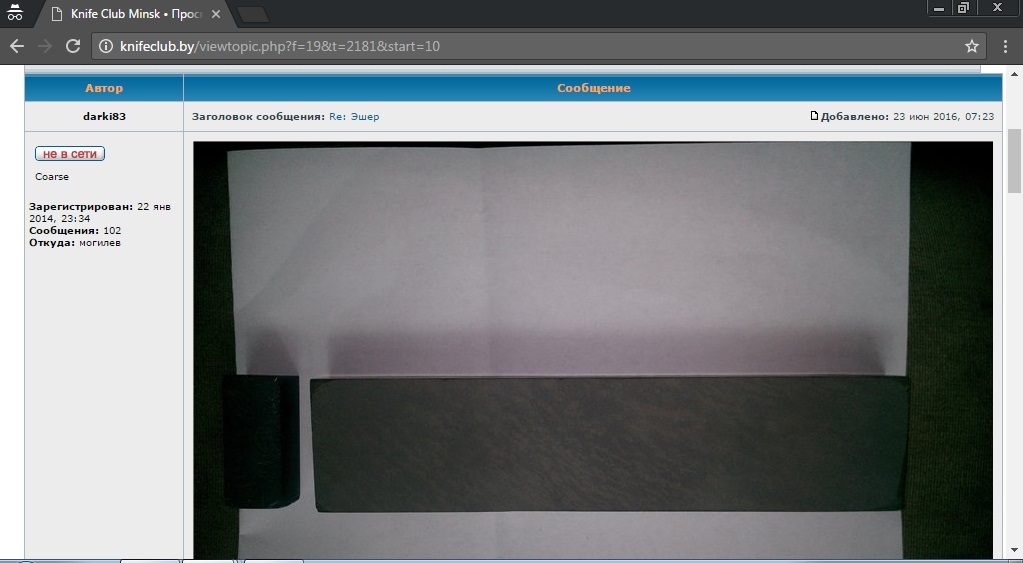1023x563 pixels.
Task: Click the post icon beside Добавлено
Action: pyautogui.click(x=814, y=116)
